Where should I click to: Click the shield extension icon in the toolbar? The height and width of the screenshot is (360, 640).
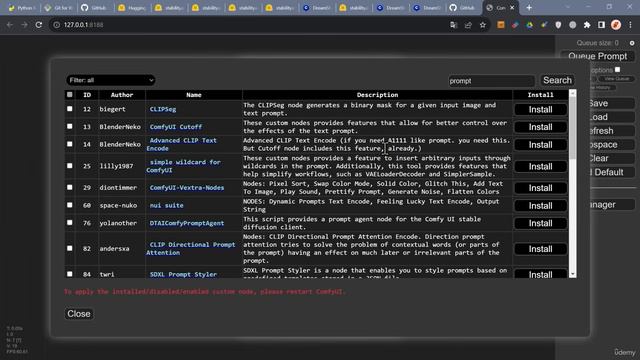(x=558, y=25)
